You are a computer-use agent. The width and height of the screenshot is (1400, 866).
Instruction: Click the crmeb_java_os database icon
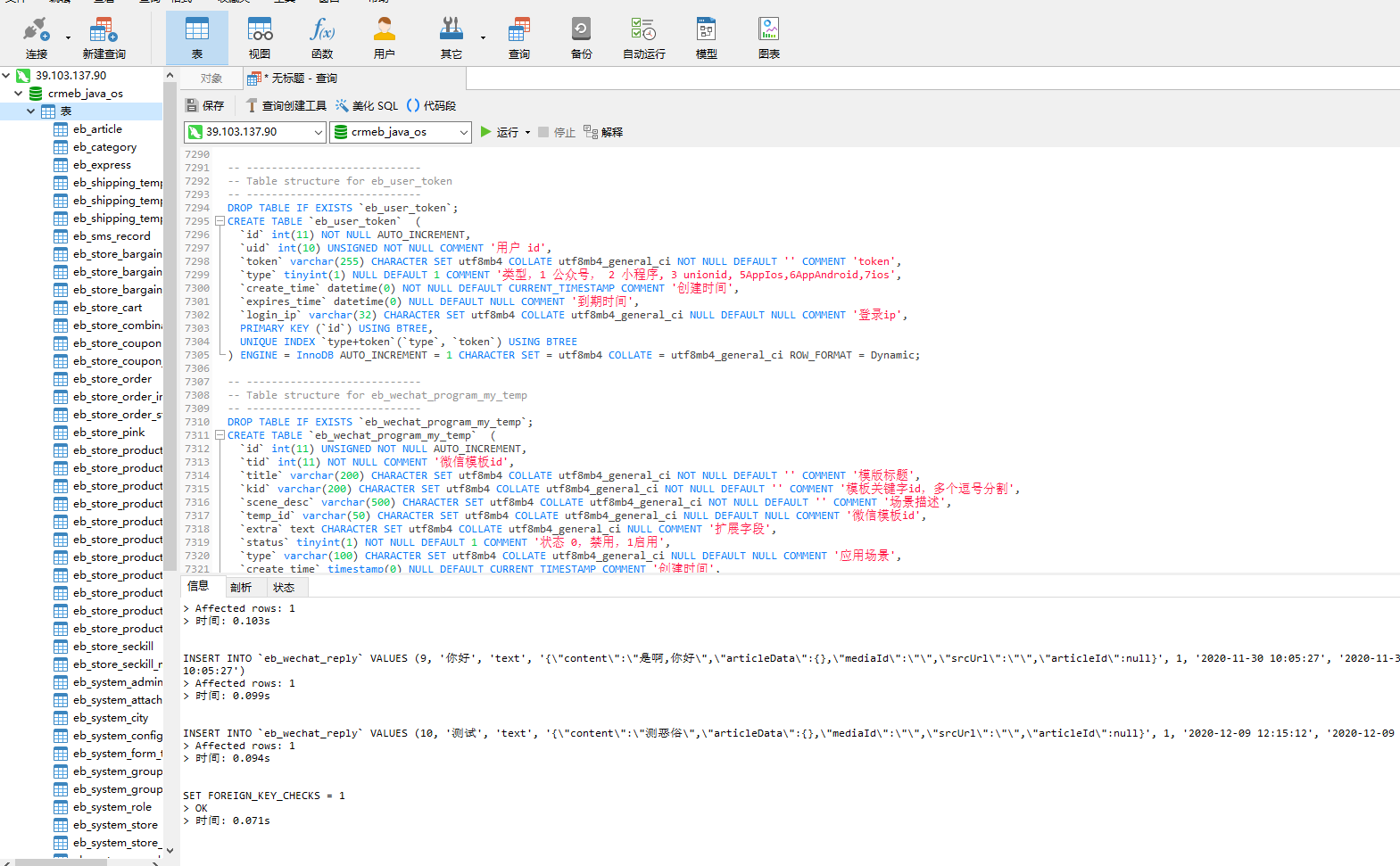pyautogui.click(x=36, y=94)
